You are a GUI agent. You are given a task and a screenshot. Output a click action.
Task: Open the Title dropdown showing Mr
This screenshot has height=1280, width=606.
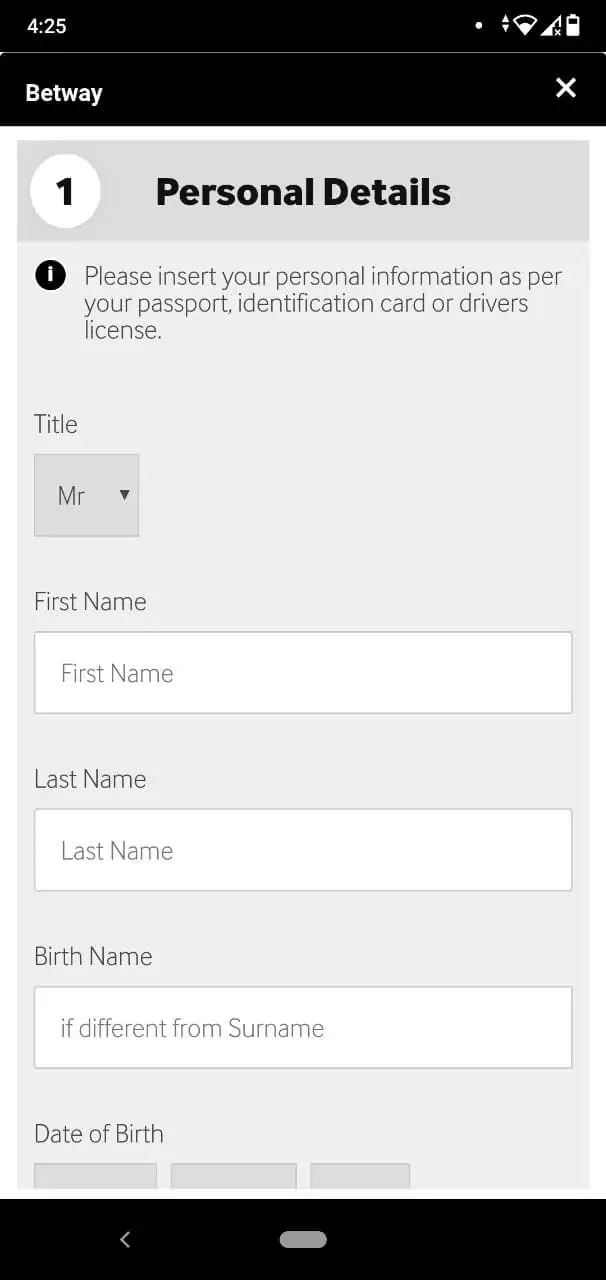tap(87, 495)
